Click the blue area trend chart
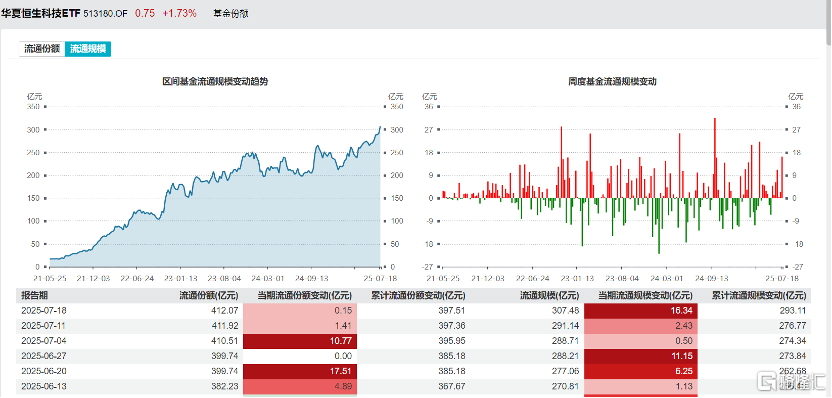 [x=215, y=196]
